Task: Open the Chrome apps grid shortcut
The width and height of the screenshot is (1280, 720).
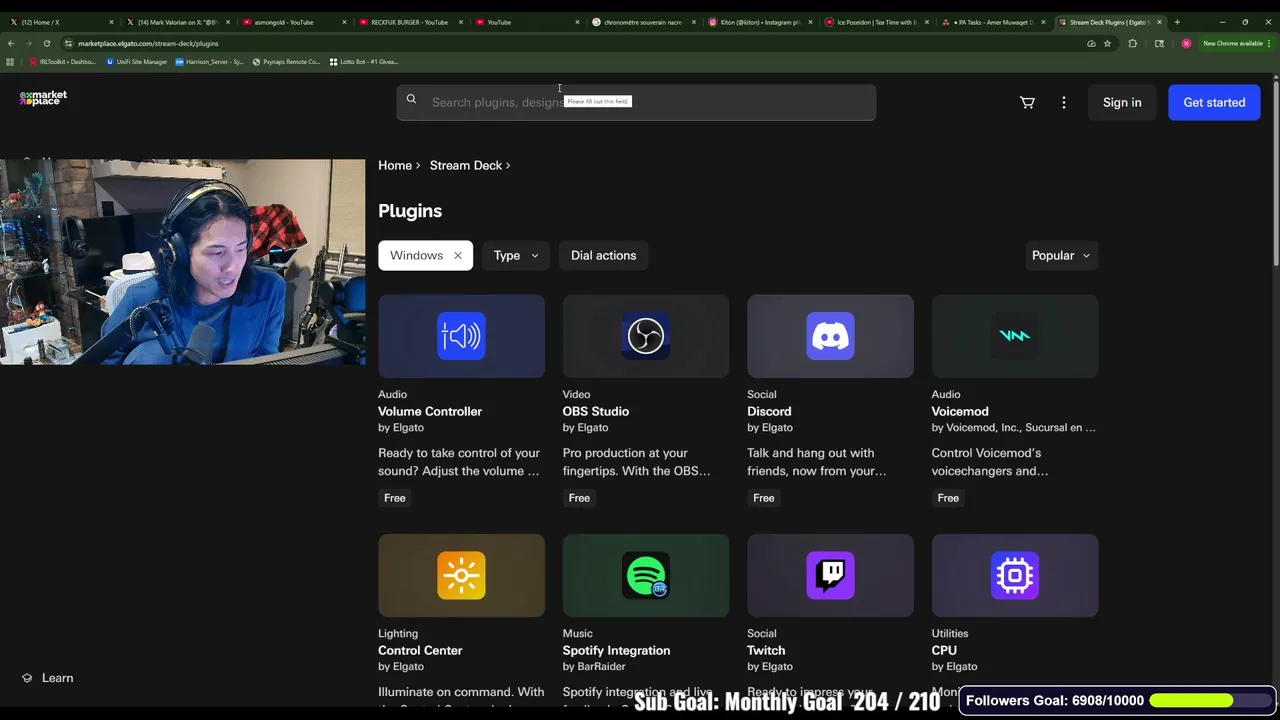Action: (10, 62)
